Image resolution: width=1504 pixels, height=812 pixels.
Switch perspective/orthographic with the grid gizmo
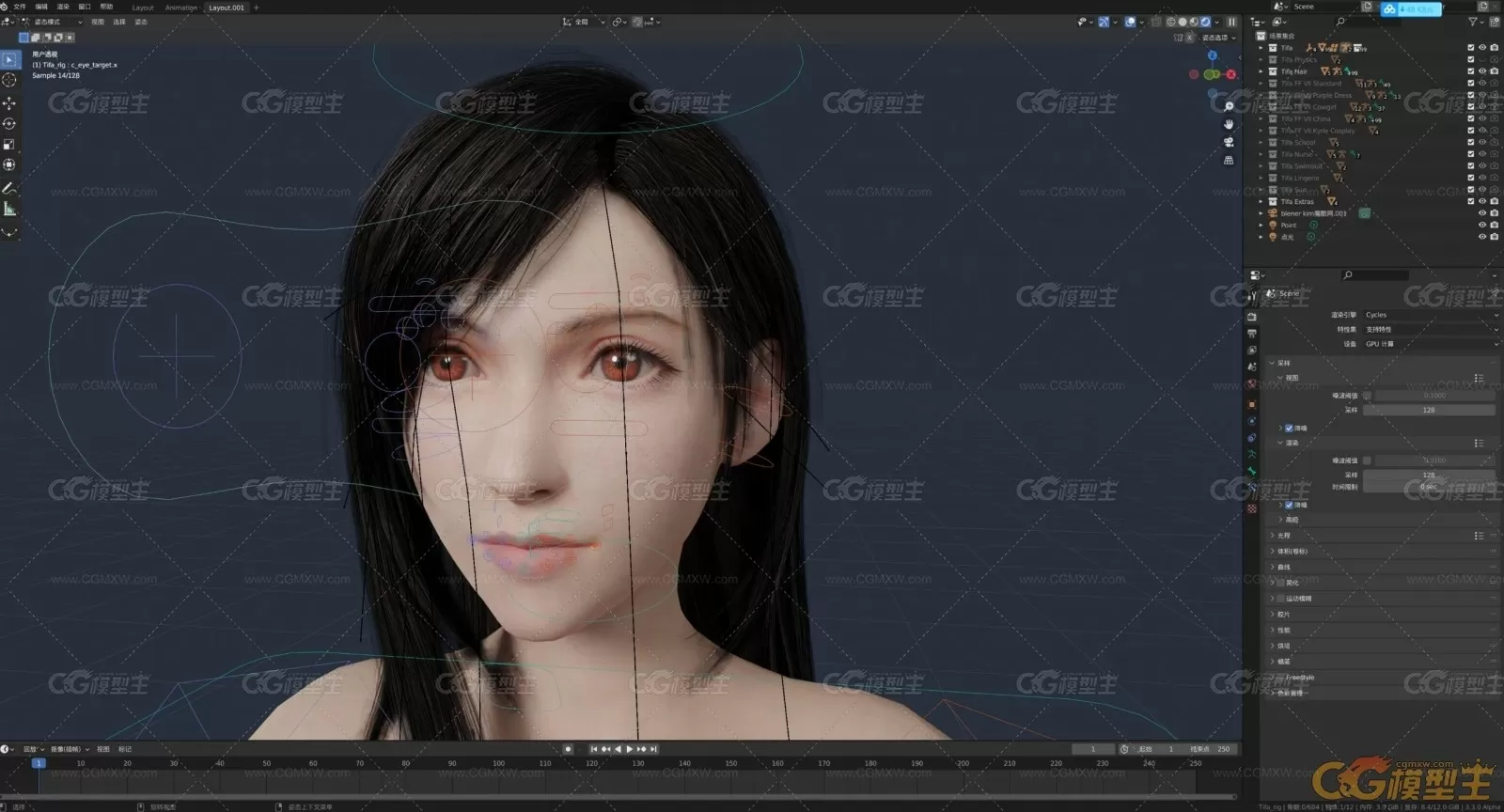(1229, 160)
